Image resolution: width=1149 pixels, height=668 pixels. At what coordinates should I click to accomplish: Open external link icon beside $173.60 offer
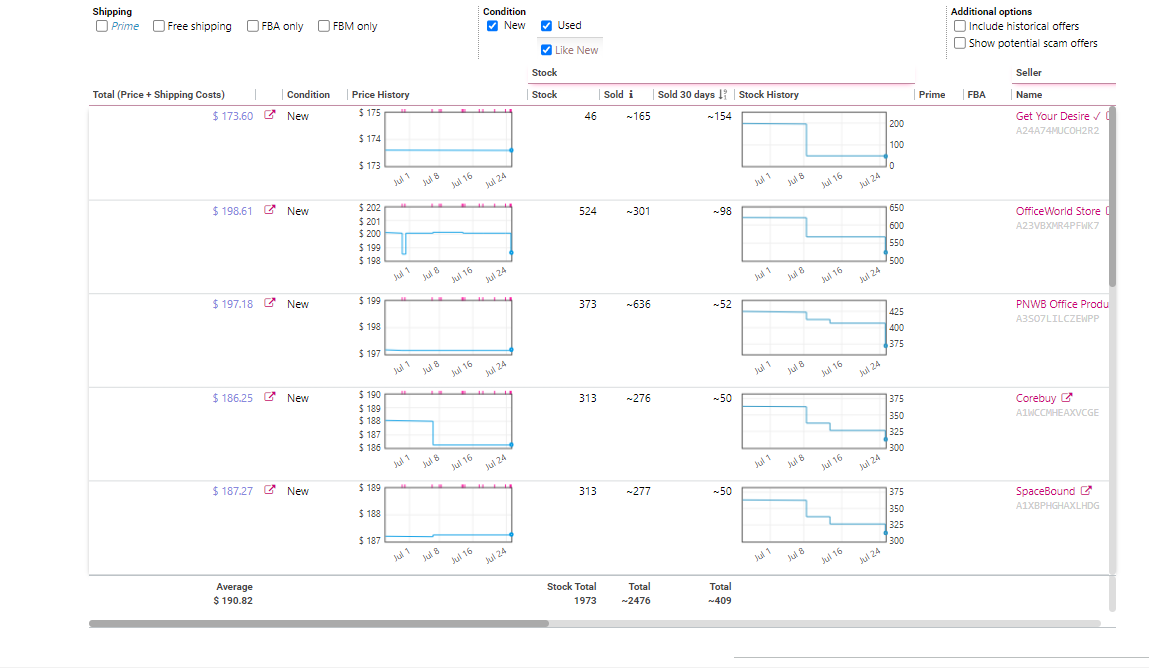(x=270, y=115)
